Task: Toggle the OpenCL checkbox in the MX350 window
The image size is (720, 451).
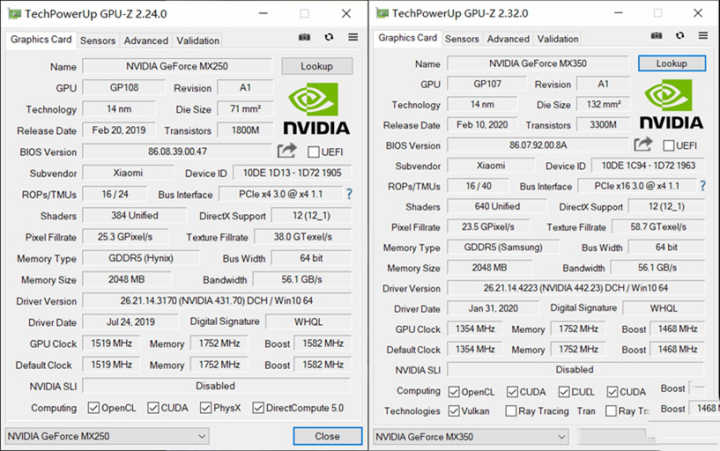Action: [454, 392]
